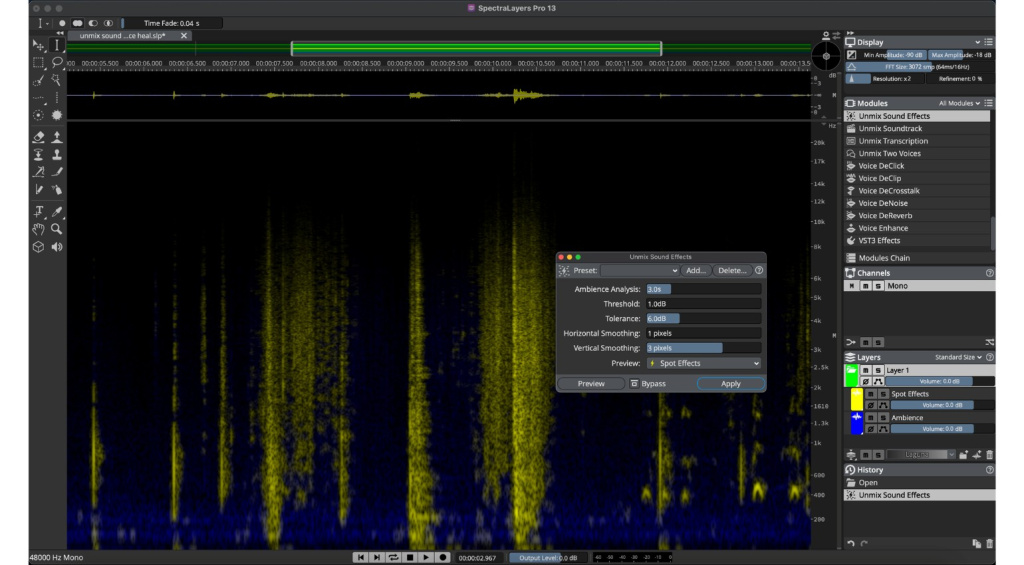The width and height of the screenshot is (1024, 565).
Task: Open the Display panel options list icon
Action: click(x=989, y=42)
